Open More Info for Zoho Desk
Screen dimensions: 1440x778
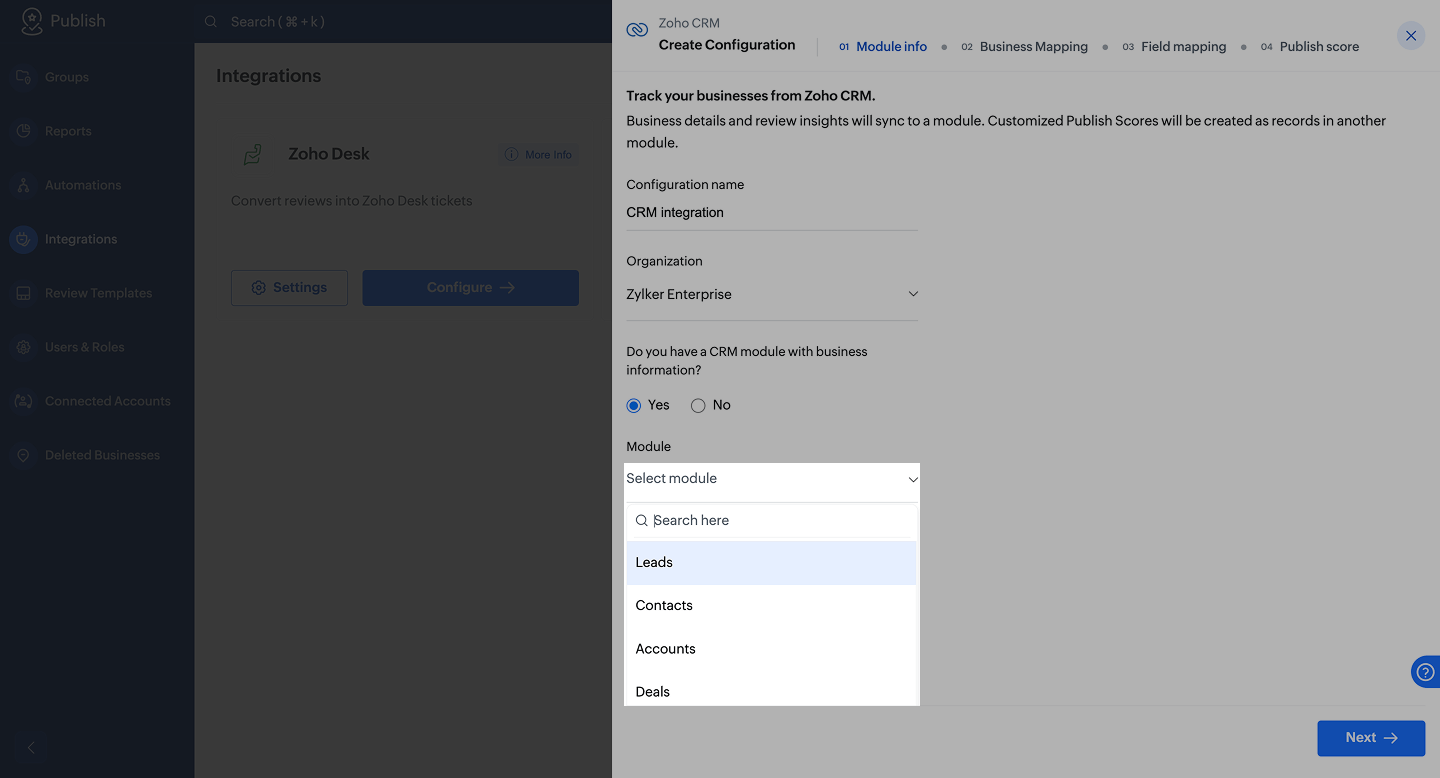tap(538, 155)
